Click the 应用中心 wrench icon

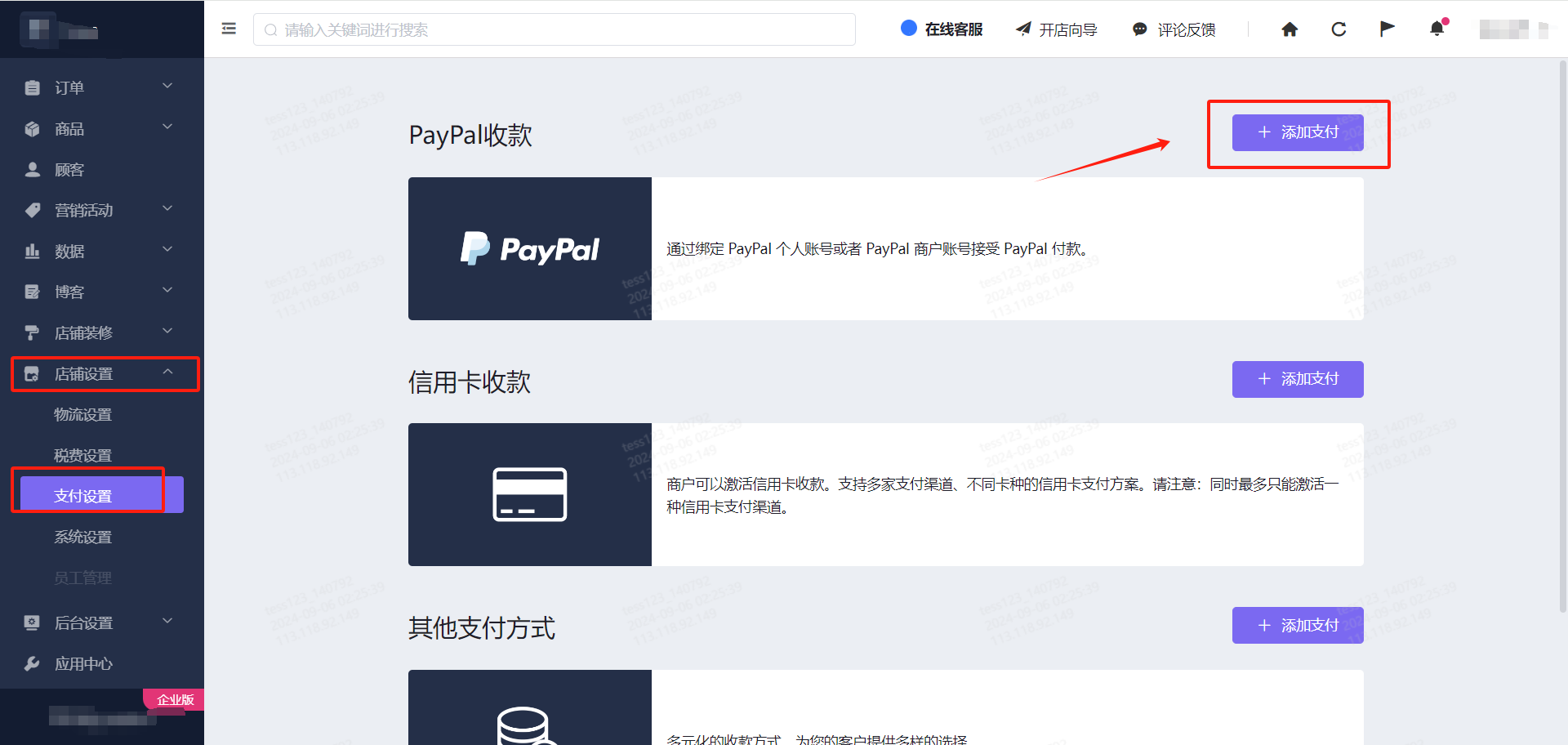(32, 663)
